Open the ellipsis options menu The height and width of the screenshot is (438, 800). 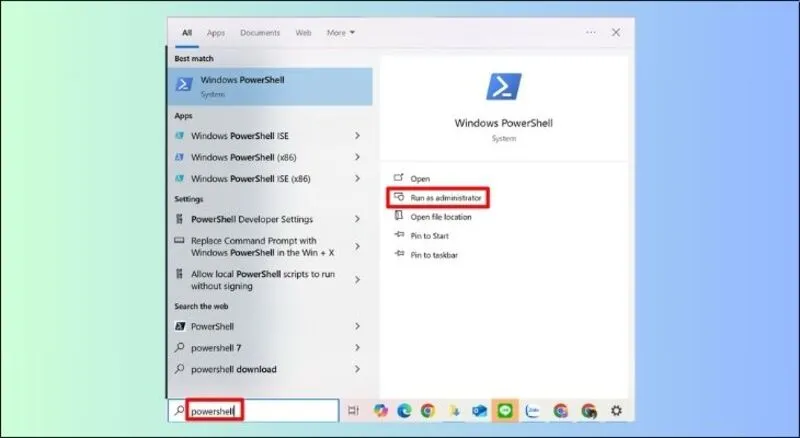pyautogui.click(x=591, y=32)
